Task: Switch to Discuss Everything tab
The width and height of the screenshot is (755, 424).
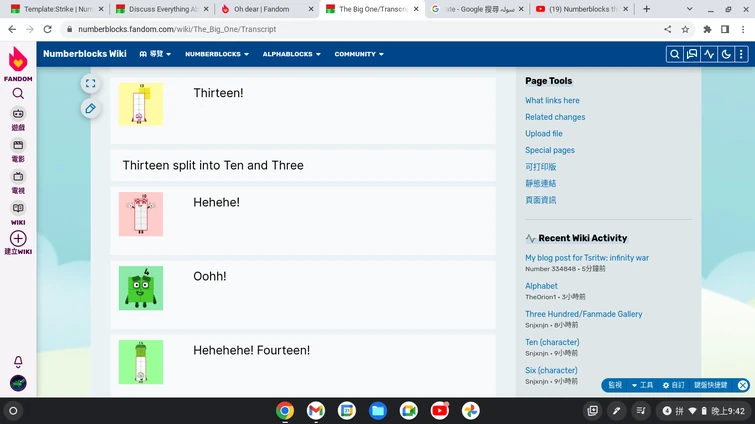Action: coord(162,9)
